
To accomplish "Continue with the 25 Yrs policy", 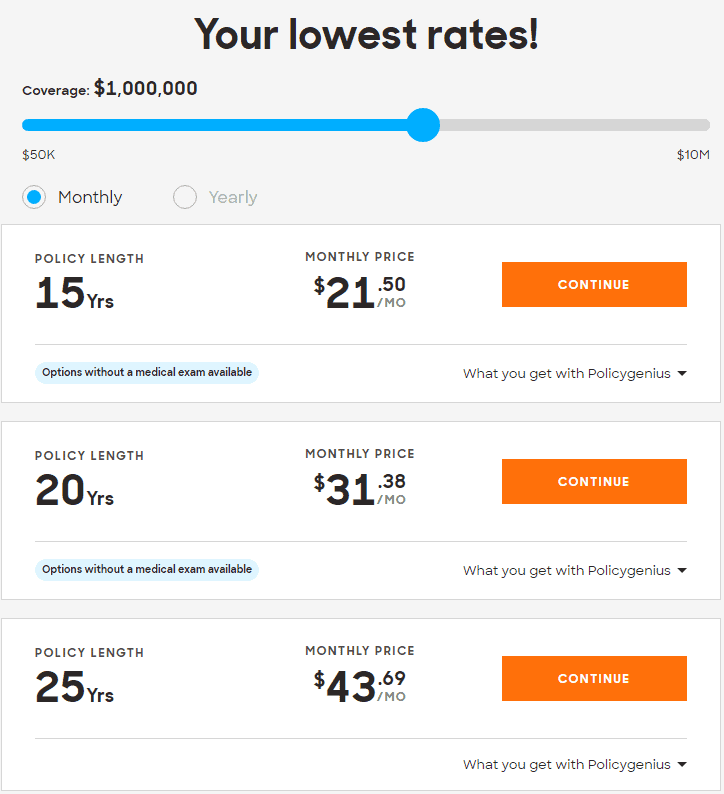I will [x=594, y=679].
